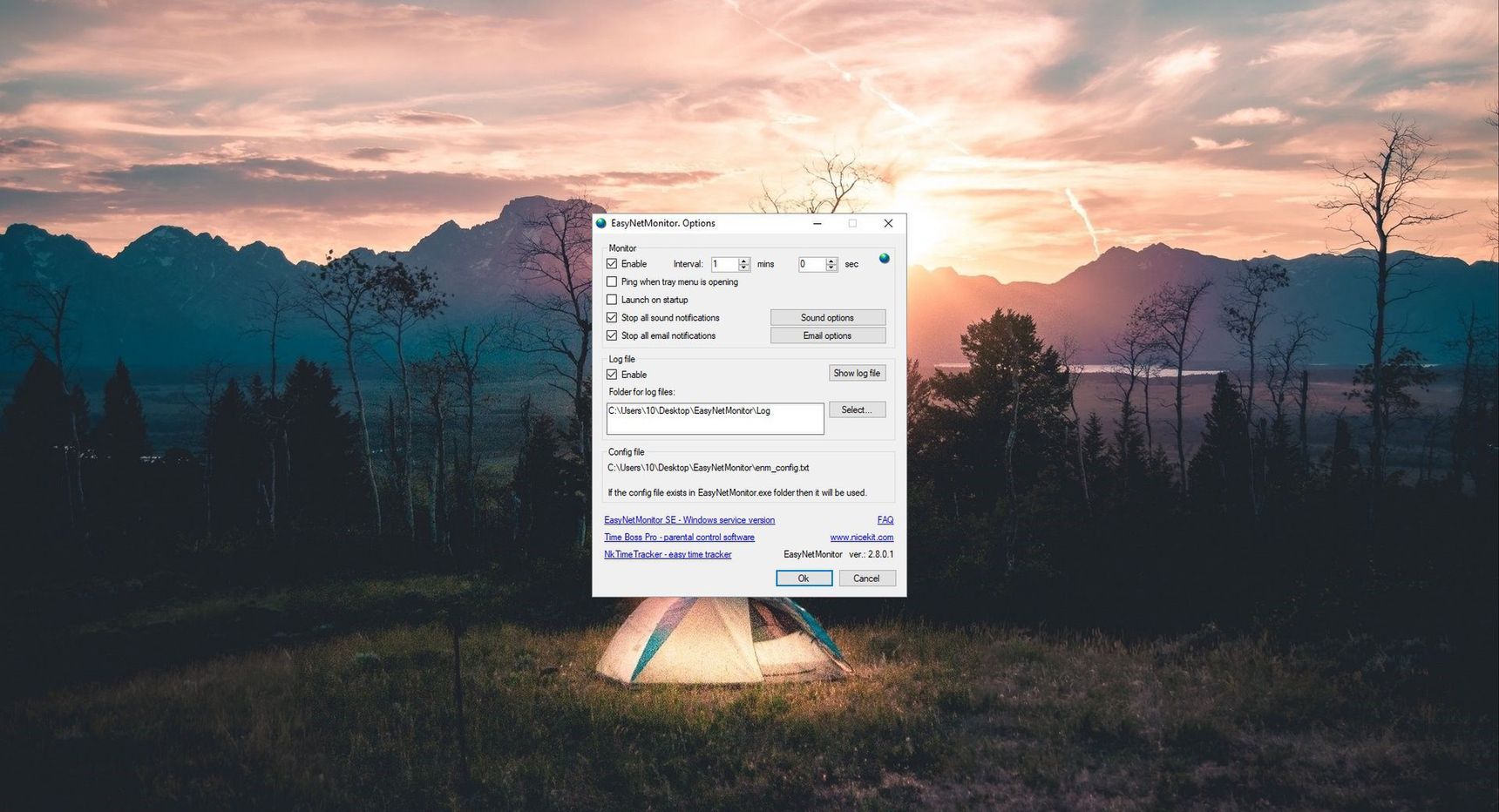Minimize the Options window
The width and height of the screenshot is (1499, 812).
pos(817,223)
